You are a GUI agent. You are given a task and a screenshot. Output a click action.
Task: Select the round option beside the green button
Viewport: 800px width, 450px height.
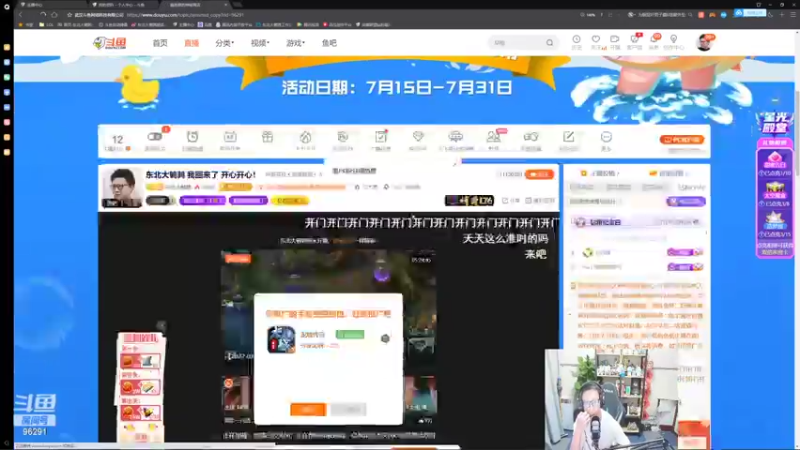[385, 338]
